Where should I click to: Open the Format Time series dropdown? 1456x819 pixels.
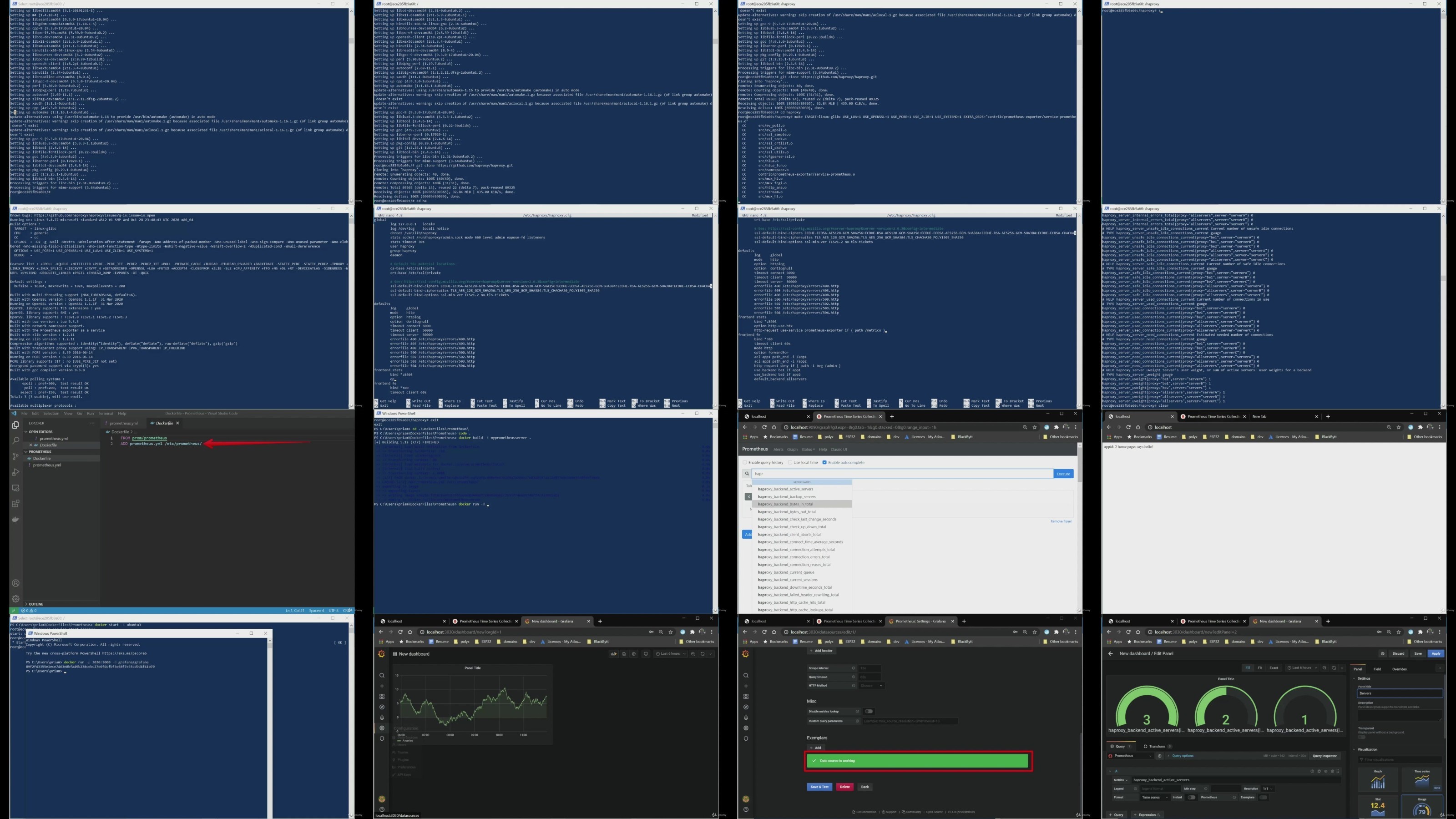[1155, 798]
